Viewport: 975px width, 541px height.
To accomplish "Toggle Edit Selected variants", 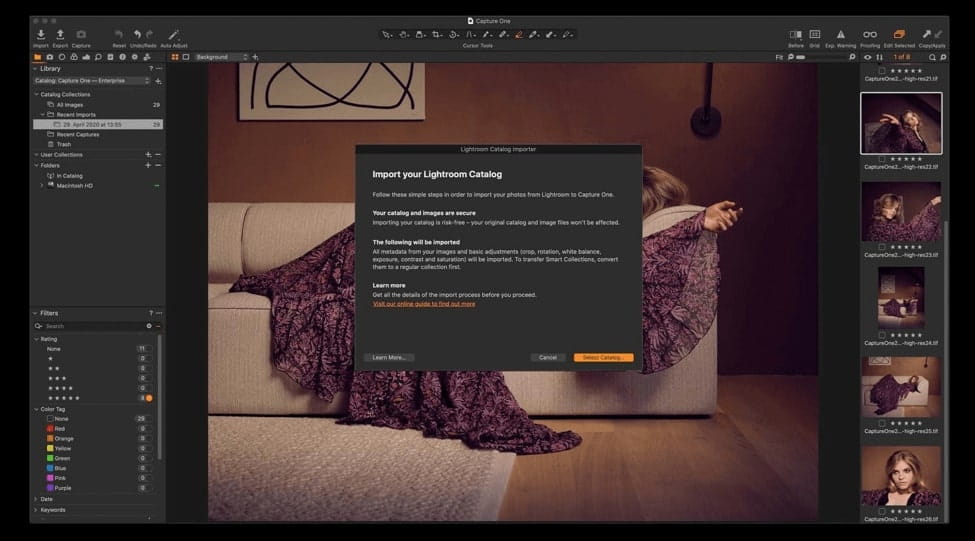I will (x=899, y=35).
